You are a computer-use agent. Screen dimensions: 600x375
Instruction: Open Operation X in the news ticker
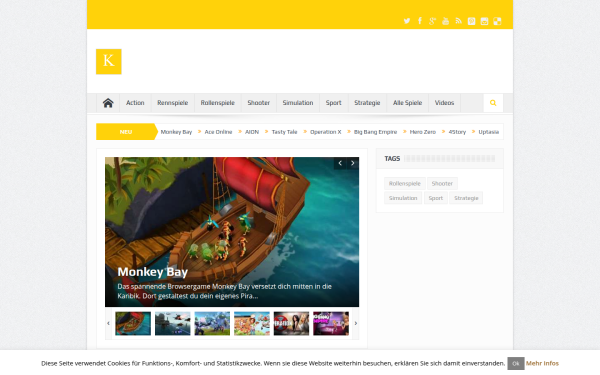[x=326, y=132]
